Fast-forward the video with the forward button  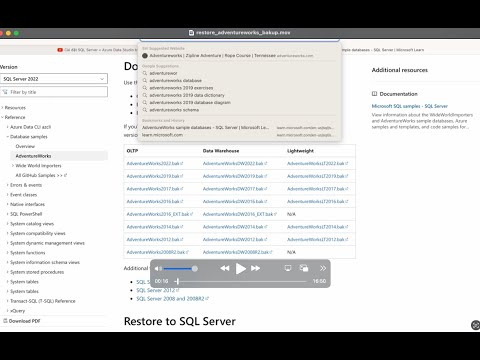pyautogui.click(x=256, y=268)
